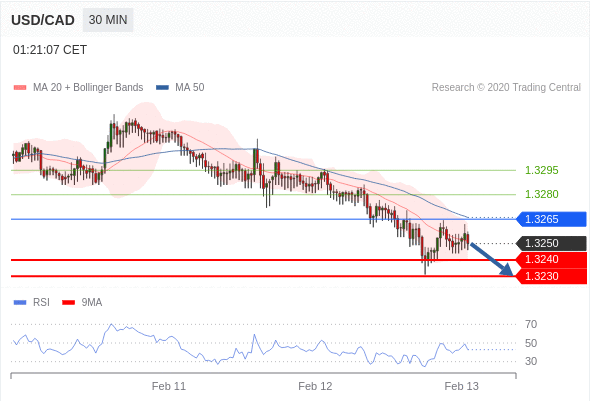Click the Feb 12 date axis label
Viewport: 596px width, 407px height.
point(315,386)
